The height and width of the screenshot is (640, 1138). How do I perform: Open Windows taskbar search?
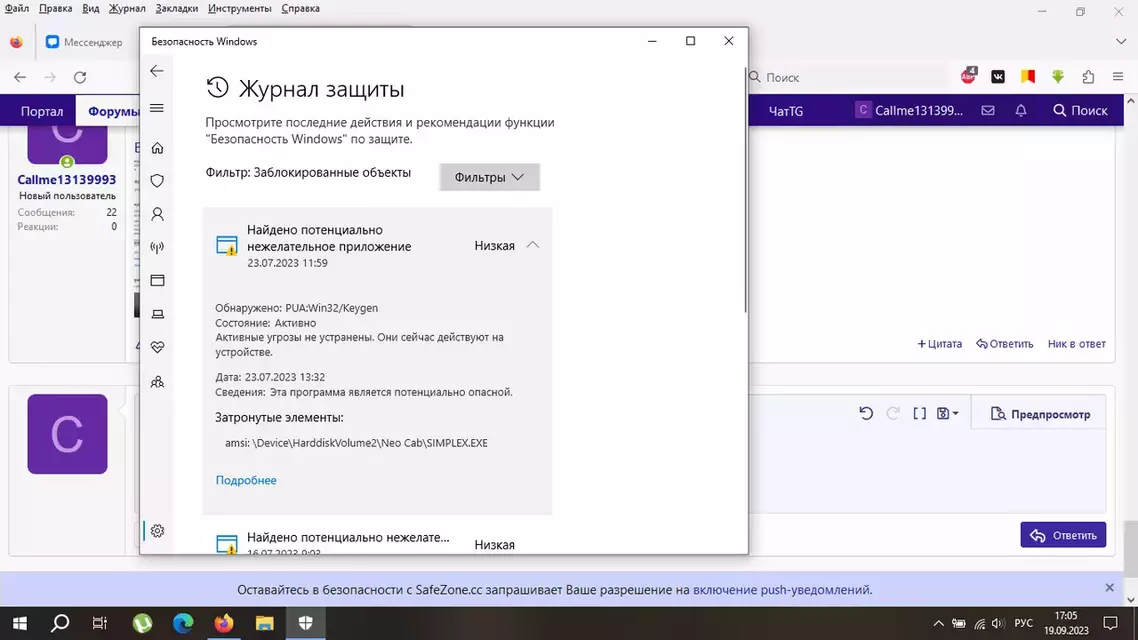[60, 623]
